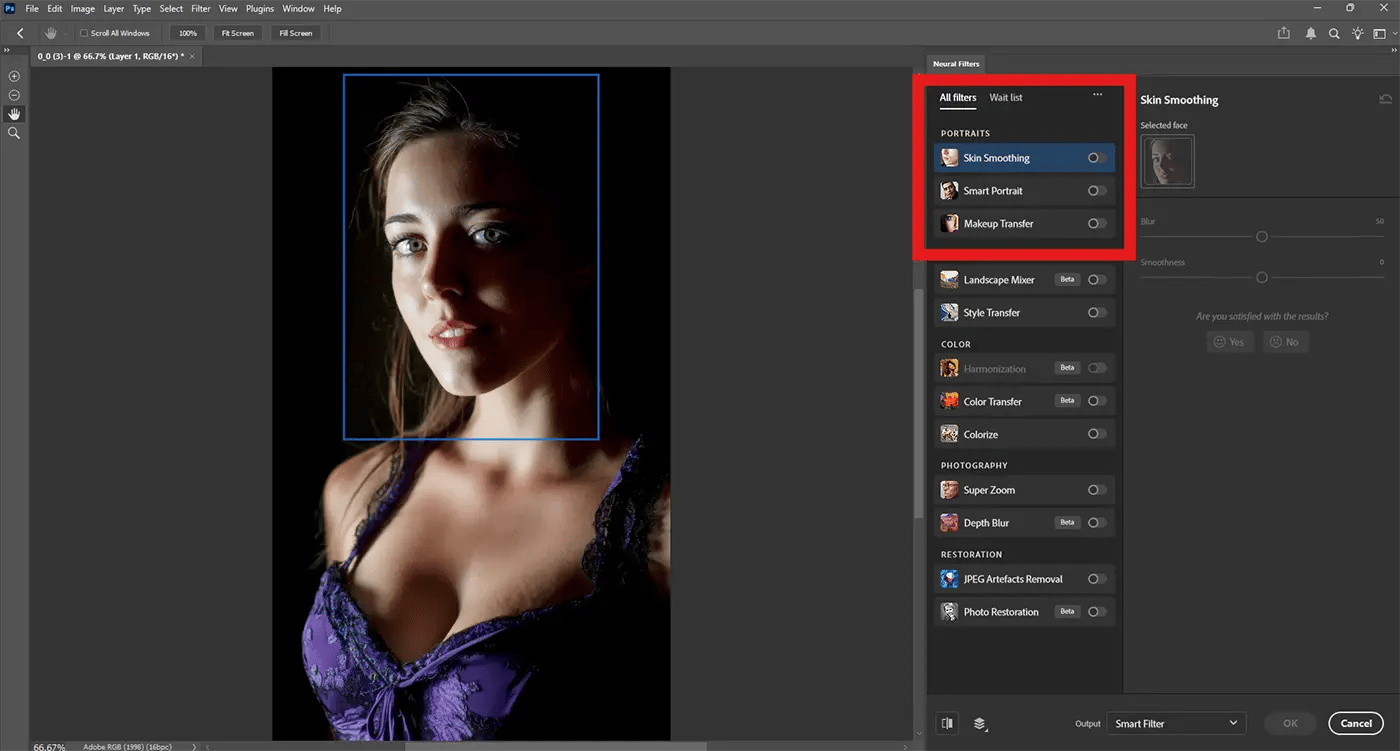Open the Share icon in top bar
The width and height of the screenshot is (1400, 751).
[1284, 33]
